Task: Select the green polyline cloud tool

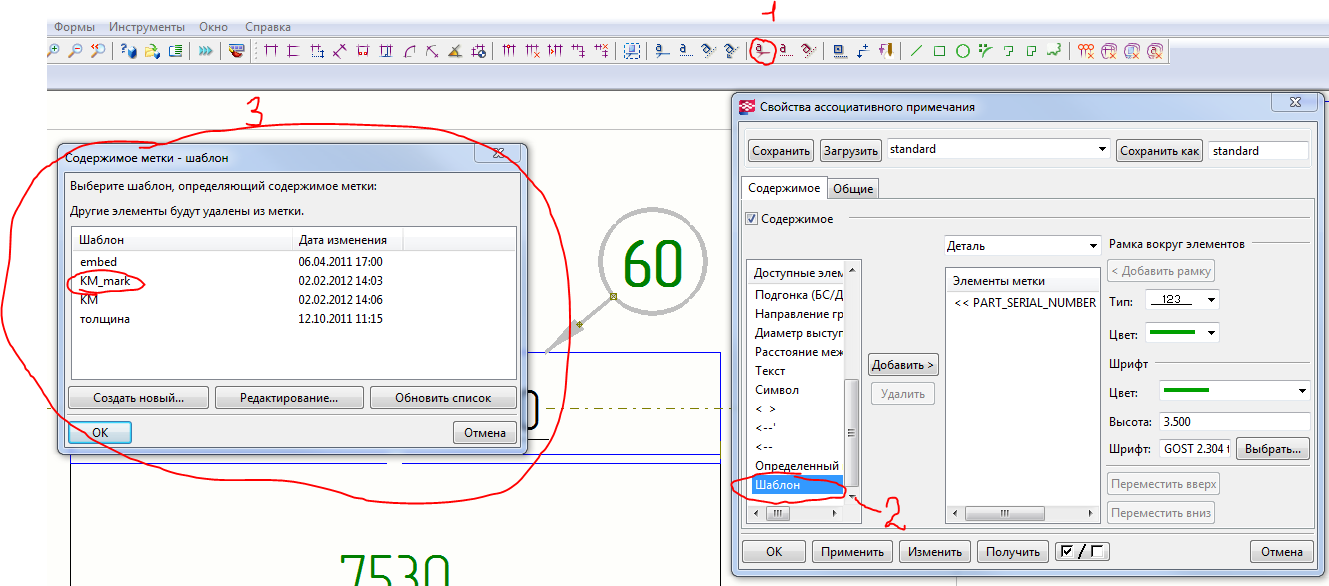Action: pyautogui.click(x=1053, y=50)
